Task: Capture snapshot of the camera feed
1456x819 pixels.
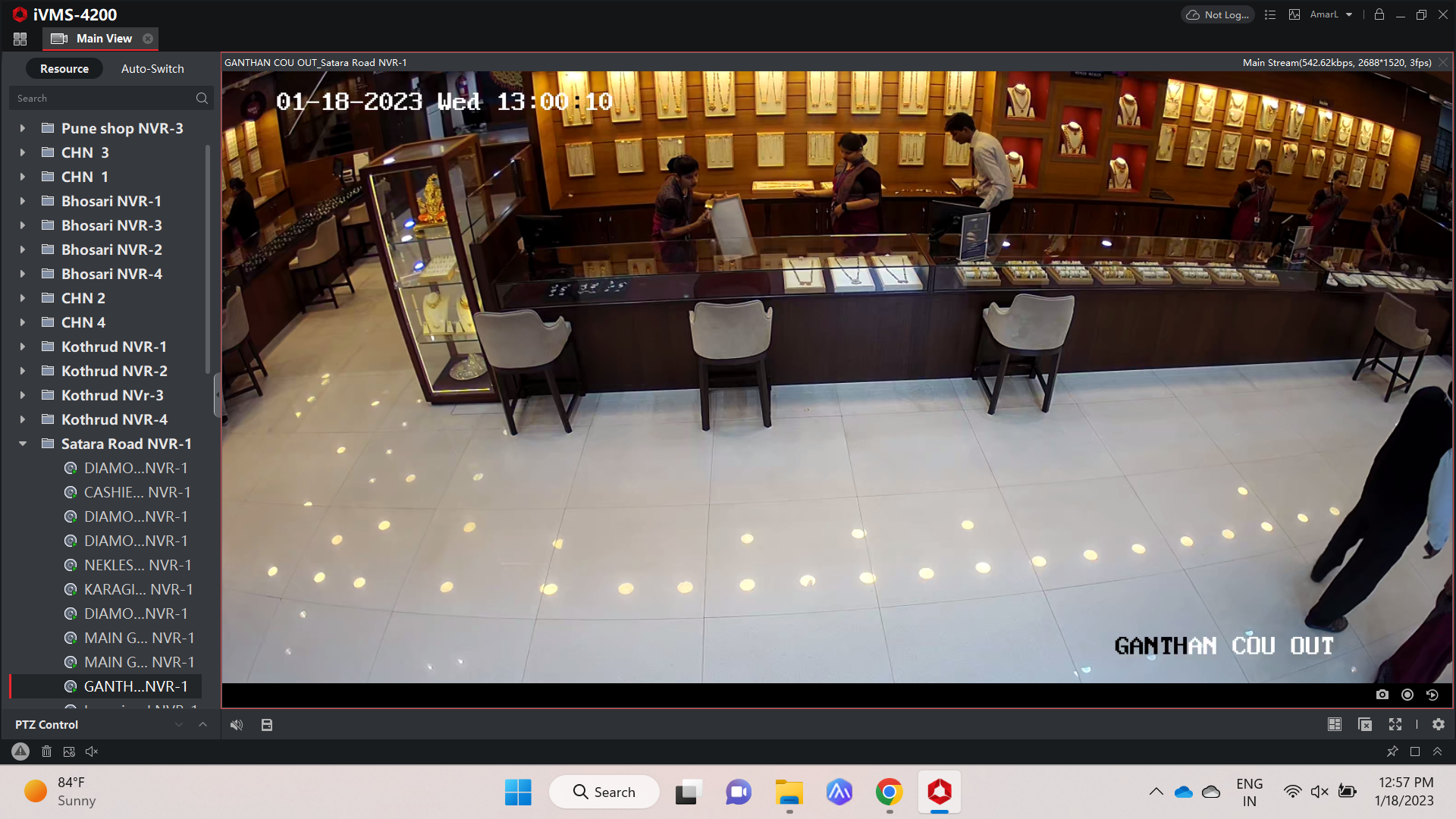Action: coord(1382,695)
